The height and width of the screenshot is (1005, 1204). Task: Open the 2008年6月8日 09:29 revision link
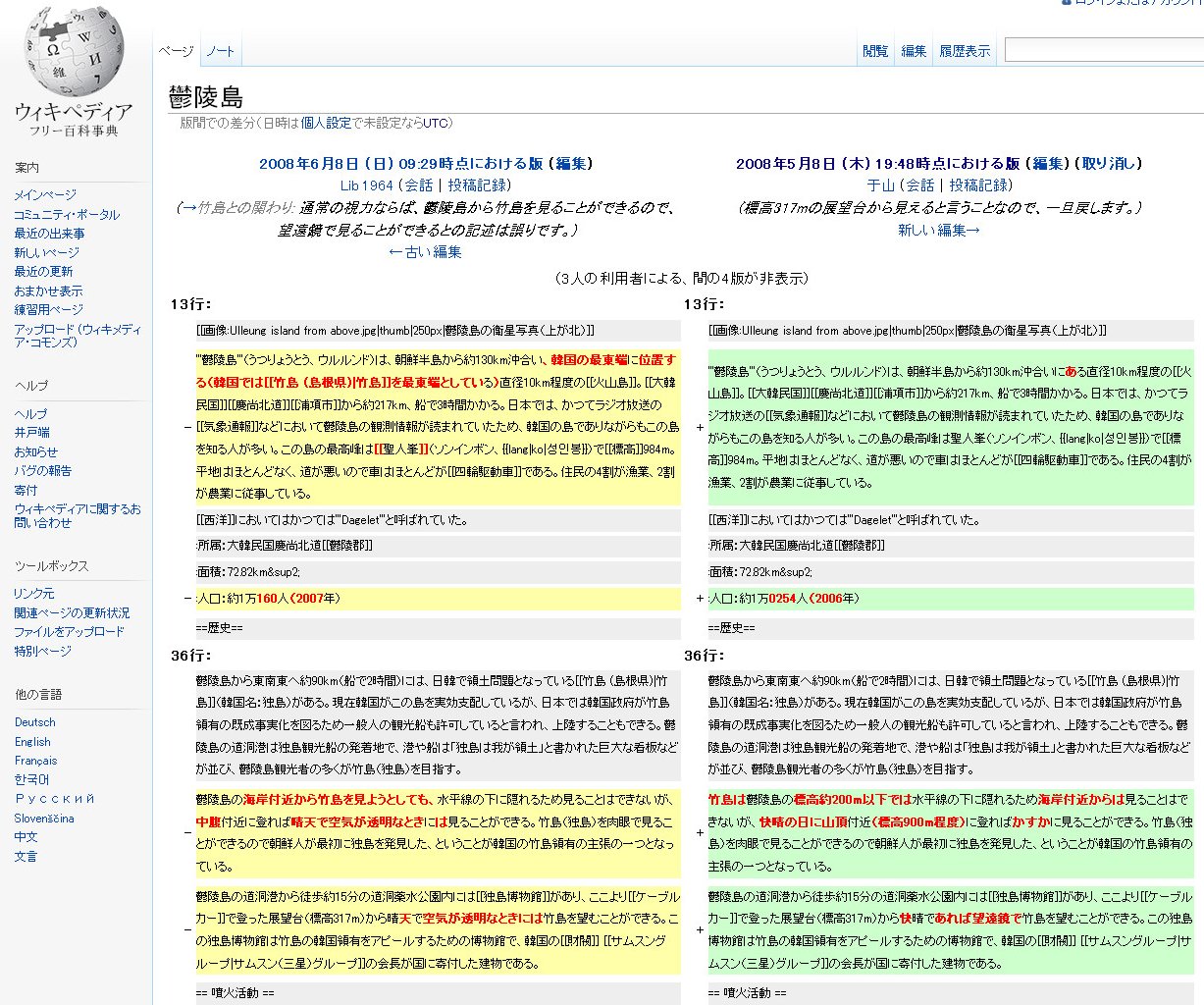point(400,164)
